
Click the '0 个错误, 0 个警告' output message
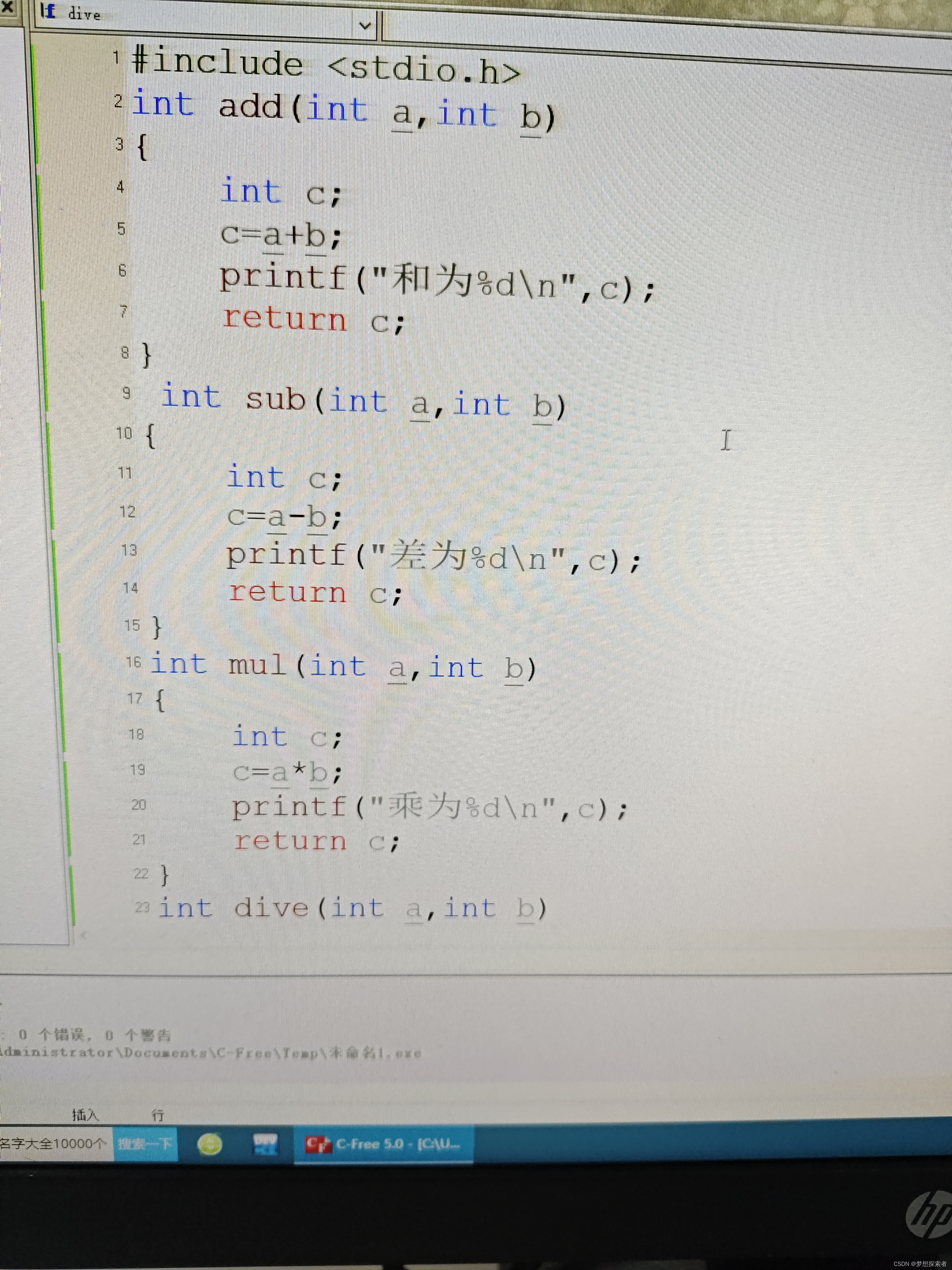tap(95, 1035)
